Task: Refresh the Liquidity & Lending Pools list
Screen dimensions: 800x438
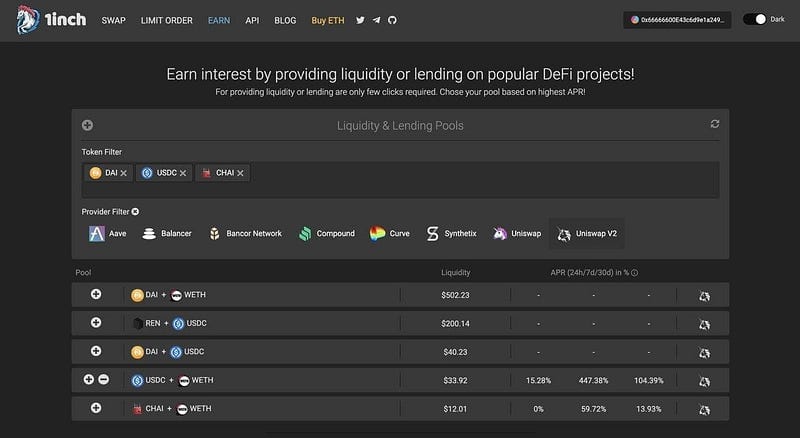Action: pos(714,125)
